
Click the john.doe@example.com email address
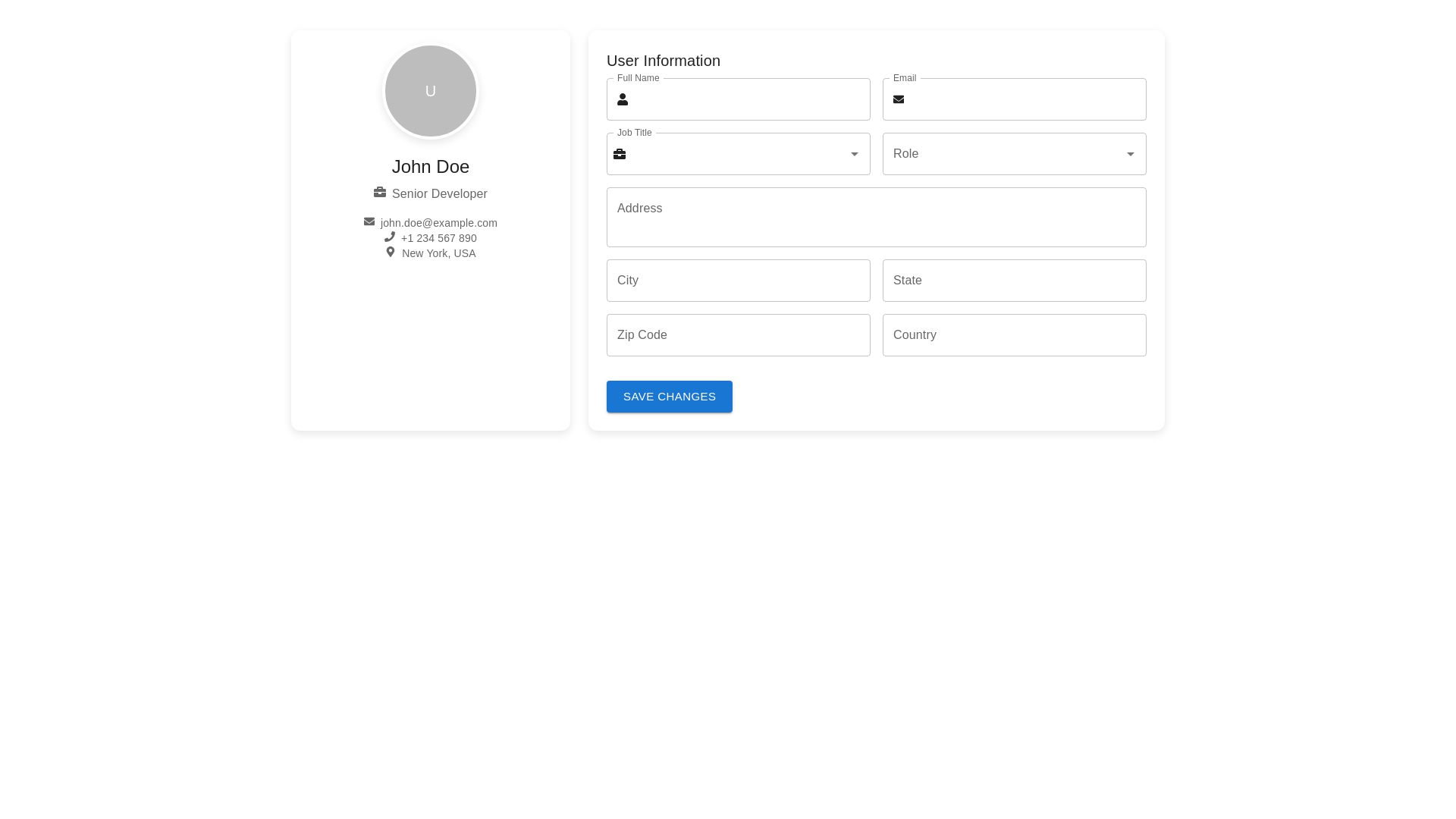(438, 223)
